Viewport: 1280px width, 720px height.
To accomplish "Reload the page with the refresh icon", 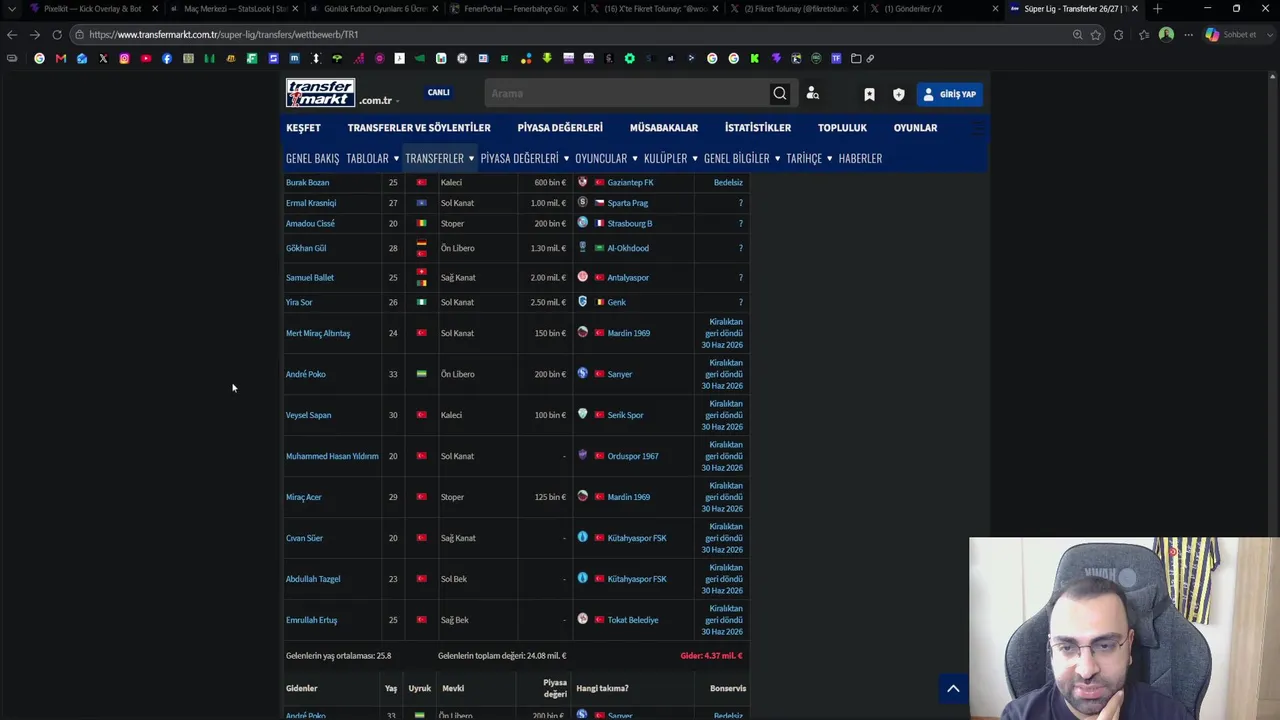I will coord(57,34).
